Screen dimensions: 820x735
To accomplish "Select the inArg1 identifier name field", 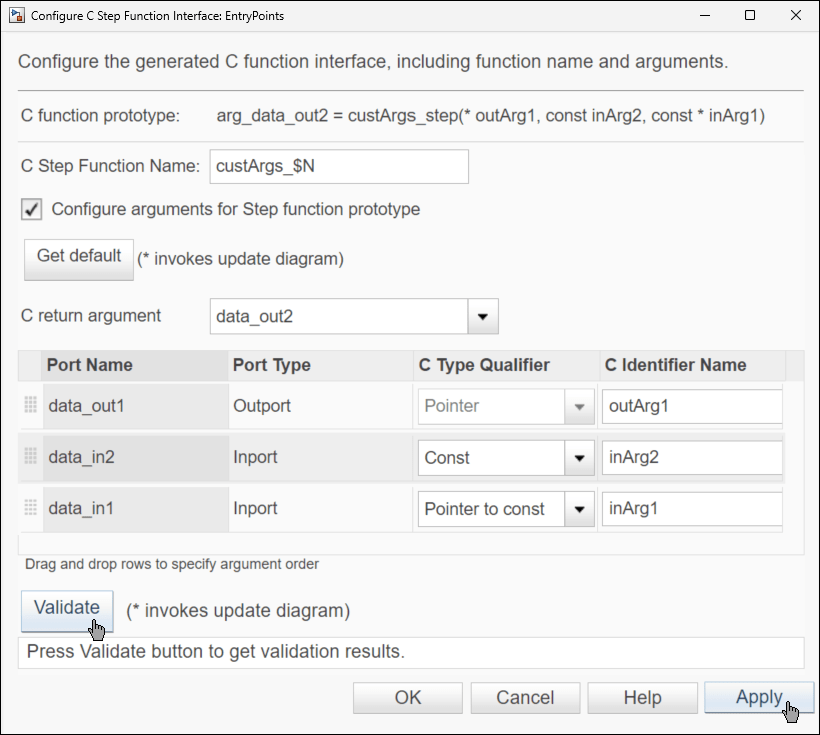I will [x=691, y=509].
